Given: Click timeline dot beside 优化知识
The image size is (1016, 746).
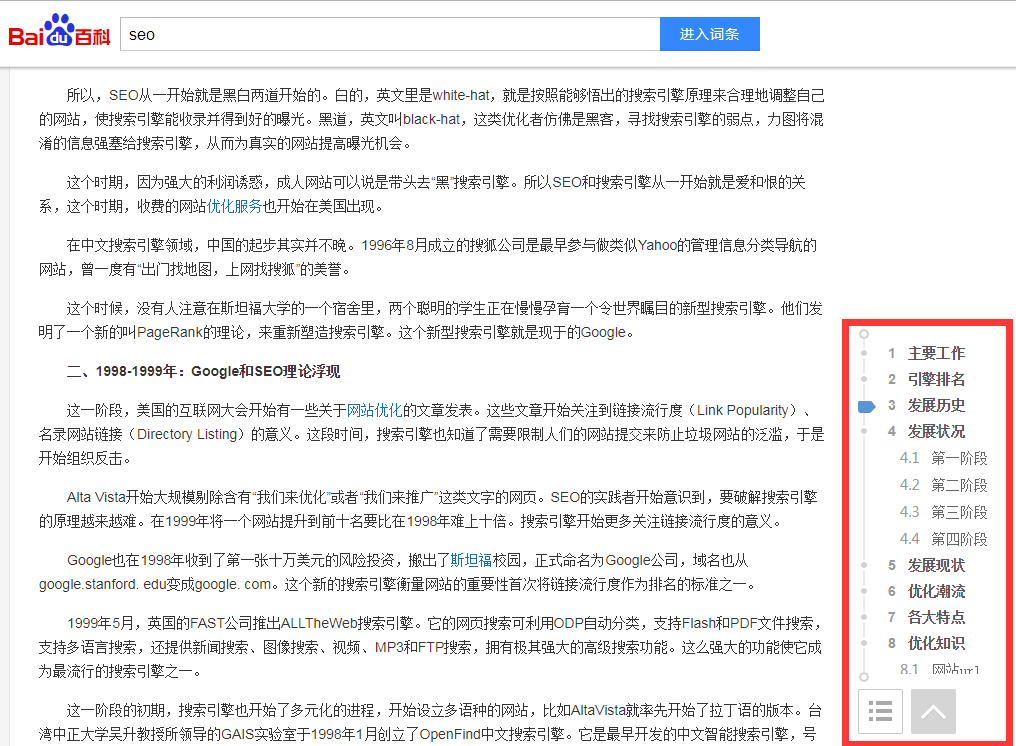Looking at the screenshot, I should [864, 644].
